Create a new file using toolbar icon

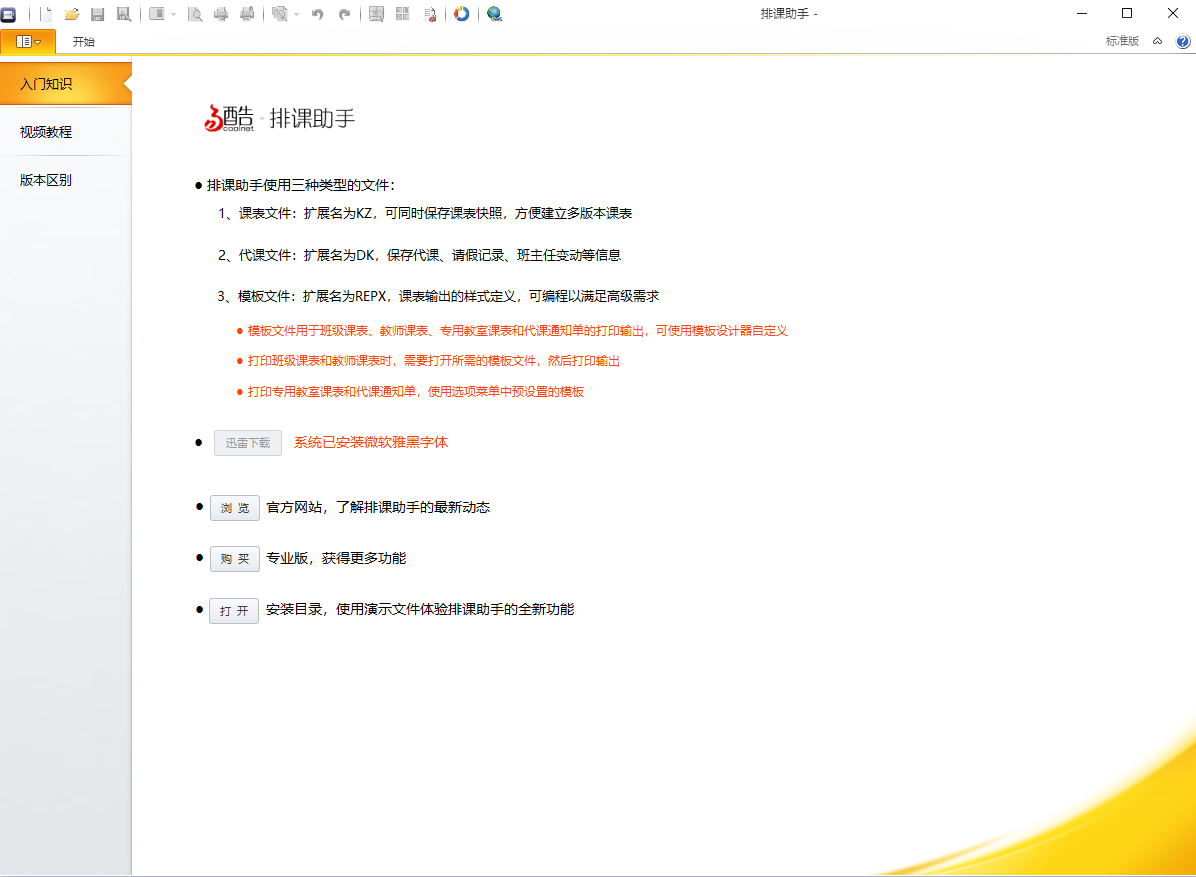pyautogui.click(x=46, y=14)
